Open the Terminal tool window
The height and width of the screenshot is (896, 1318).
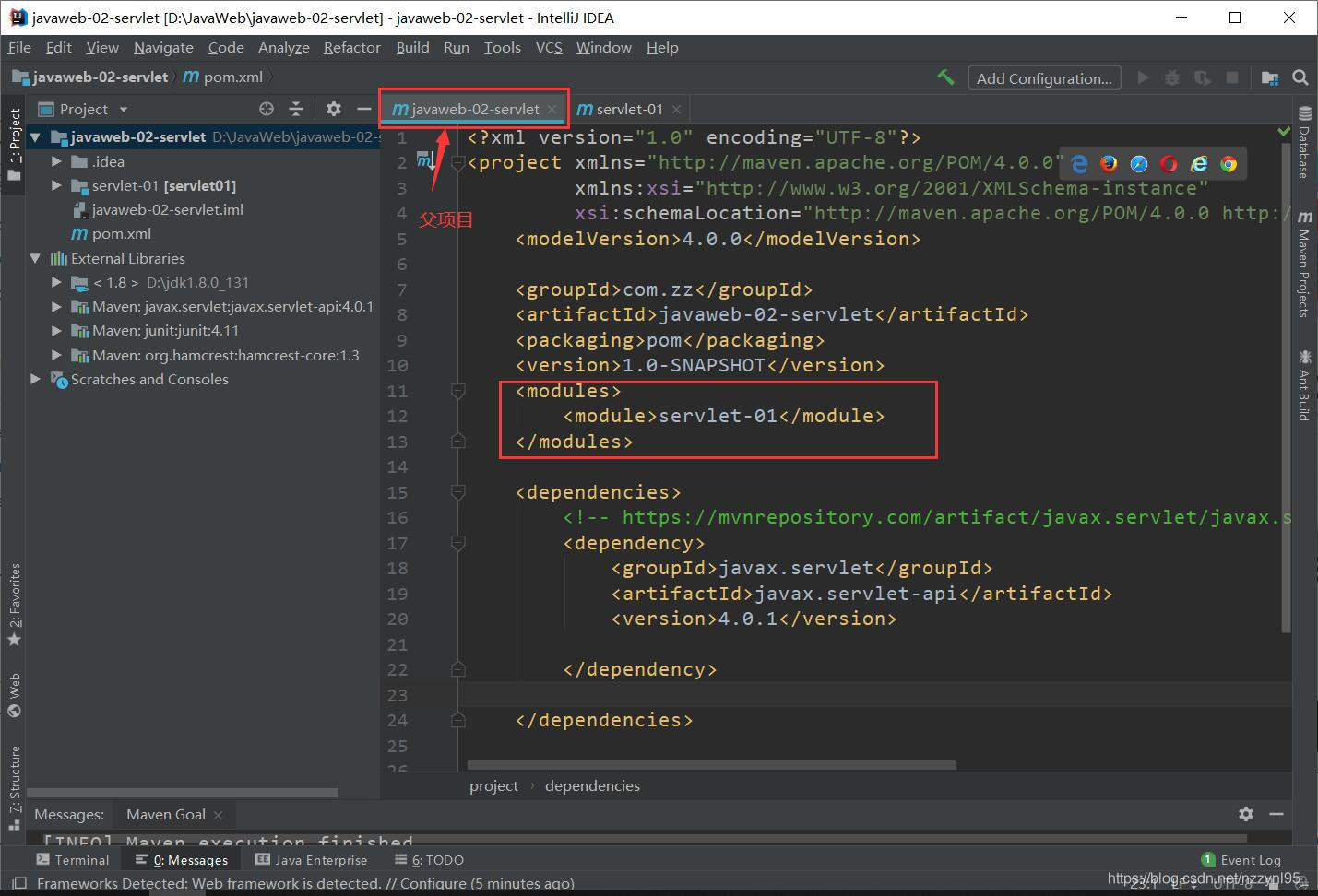point(73,859)
